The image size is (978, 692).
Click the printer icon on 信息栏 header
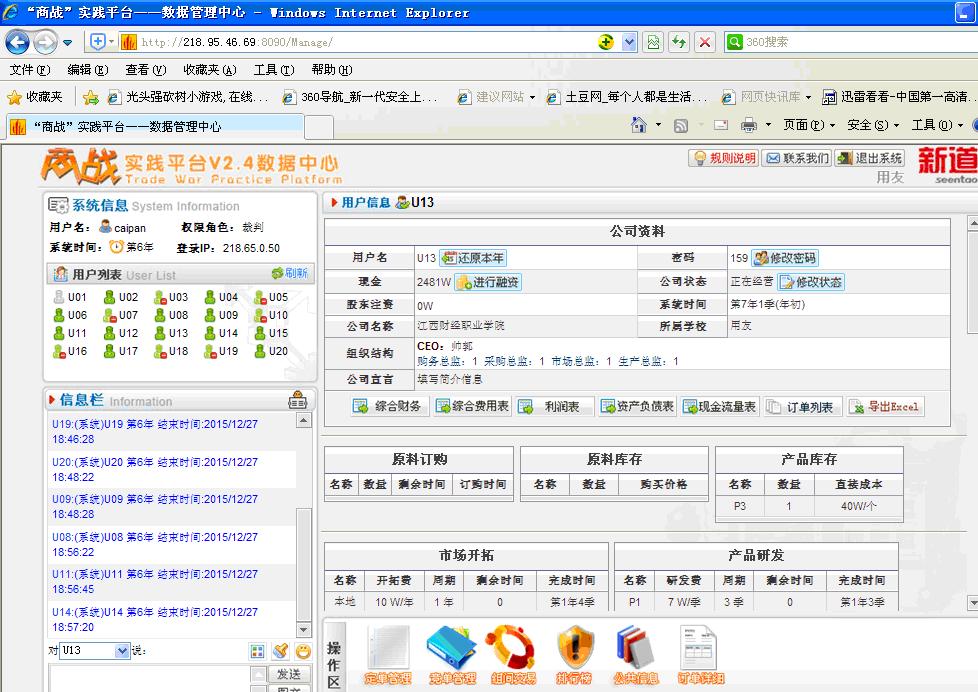pos(297,400)
